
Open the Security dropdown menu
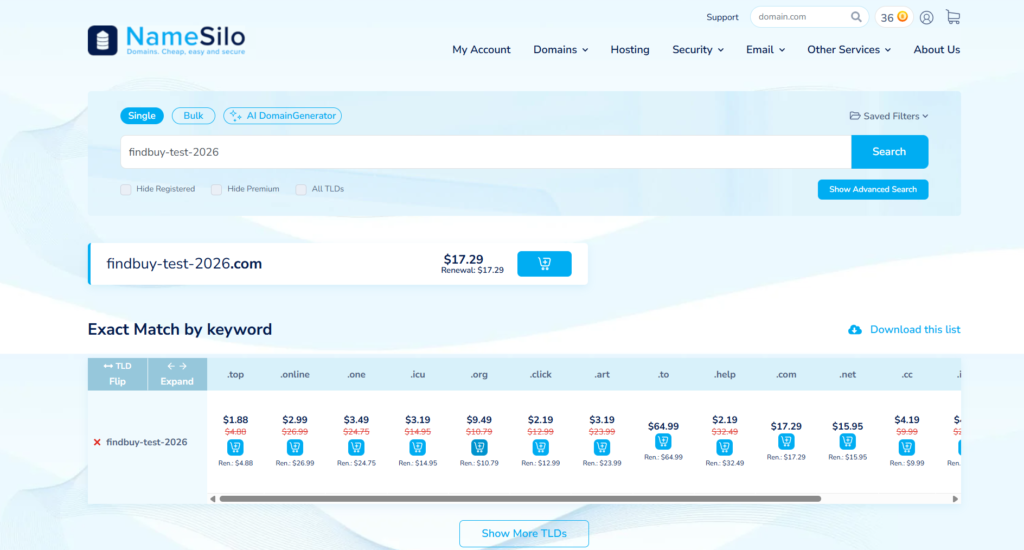pyautogui.click(x=697, y=50)
